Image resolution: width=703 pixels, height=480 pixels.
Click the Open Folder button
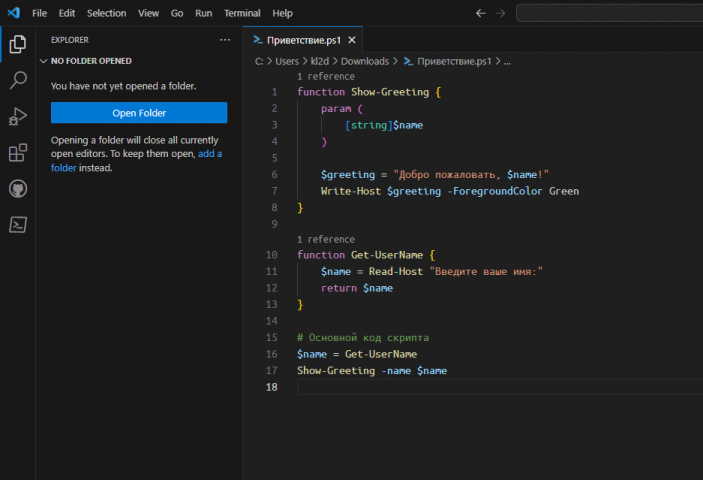(139, 113)
